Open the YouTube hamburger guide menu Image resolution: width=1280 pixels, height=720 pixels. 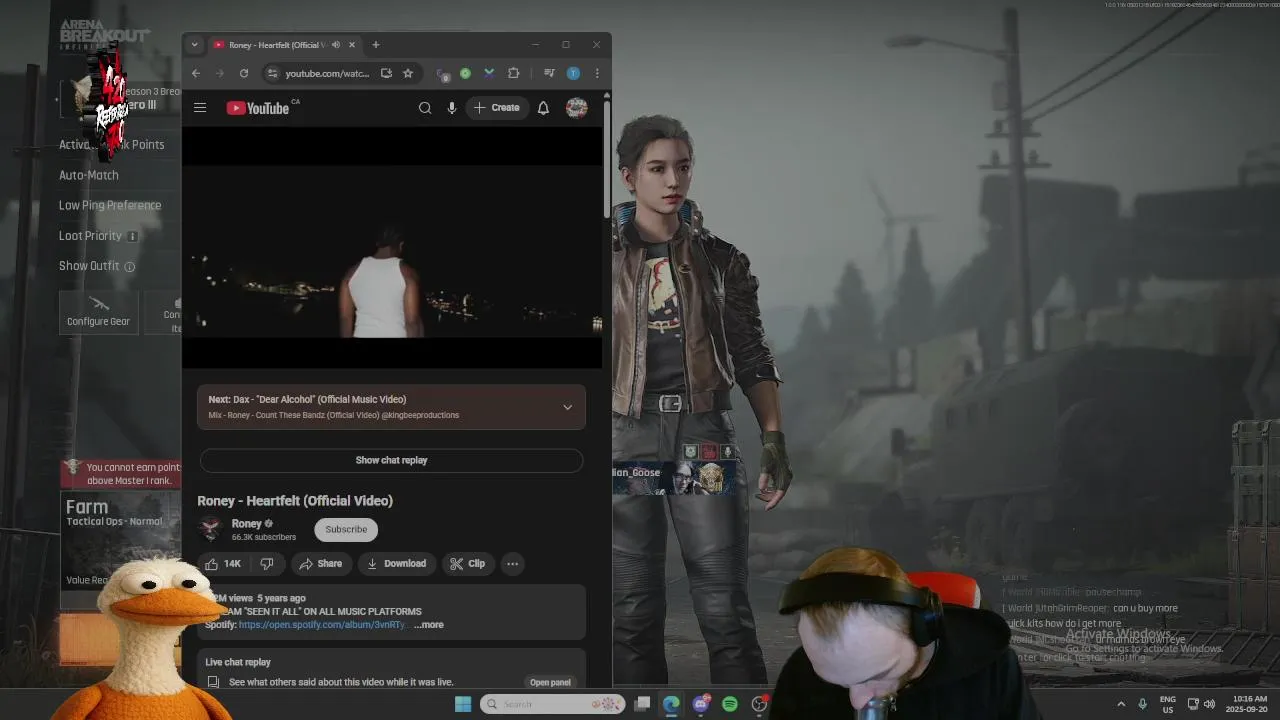click(x=200, y=108)
